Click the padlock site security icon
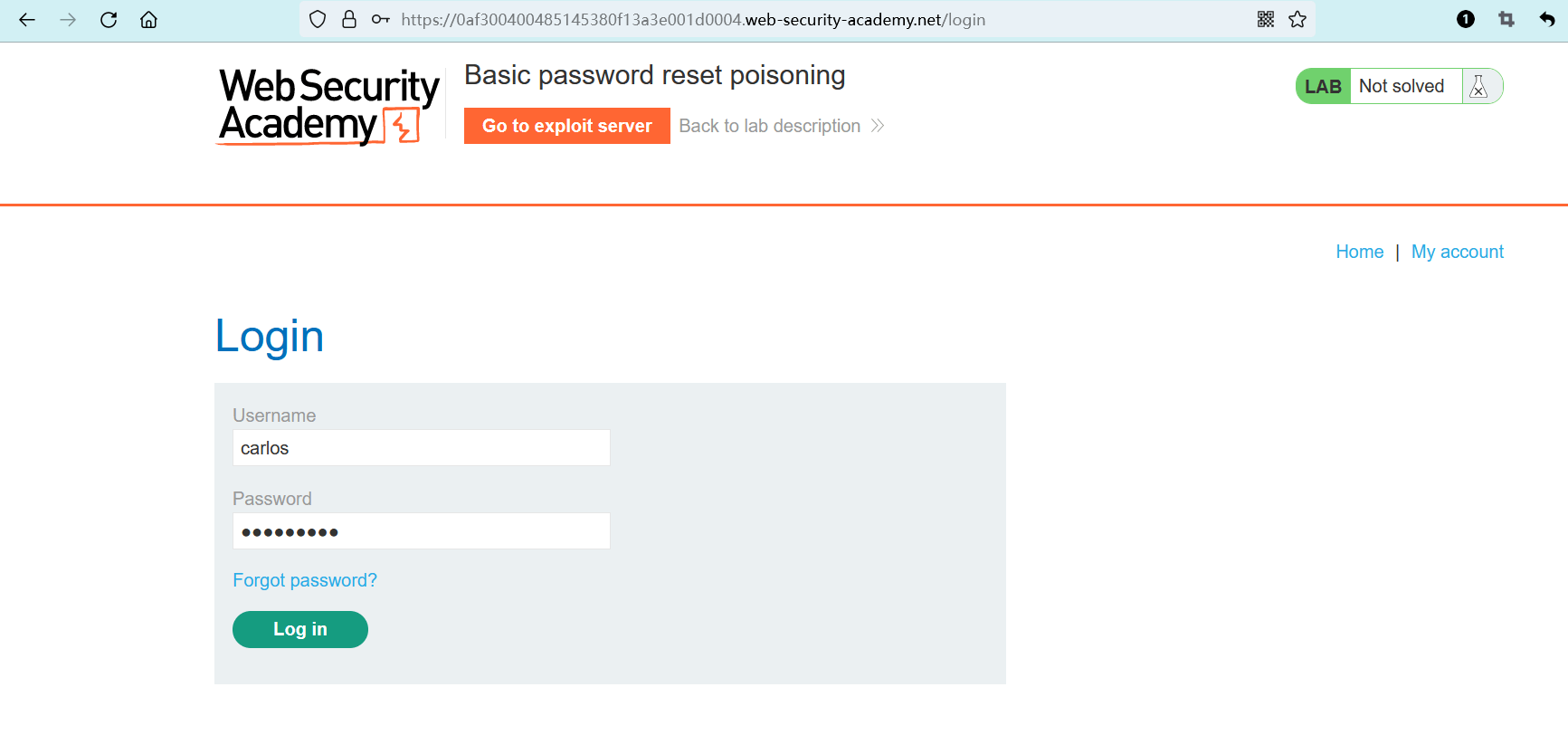The width and height of the screenshot is (1568, 754). point(349,20)
